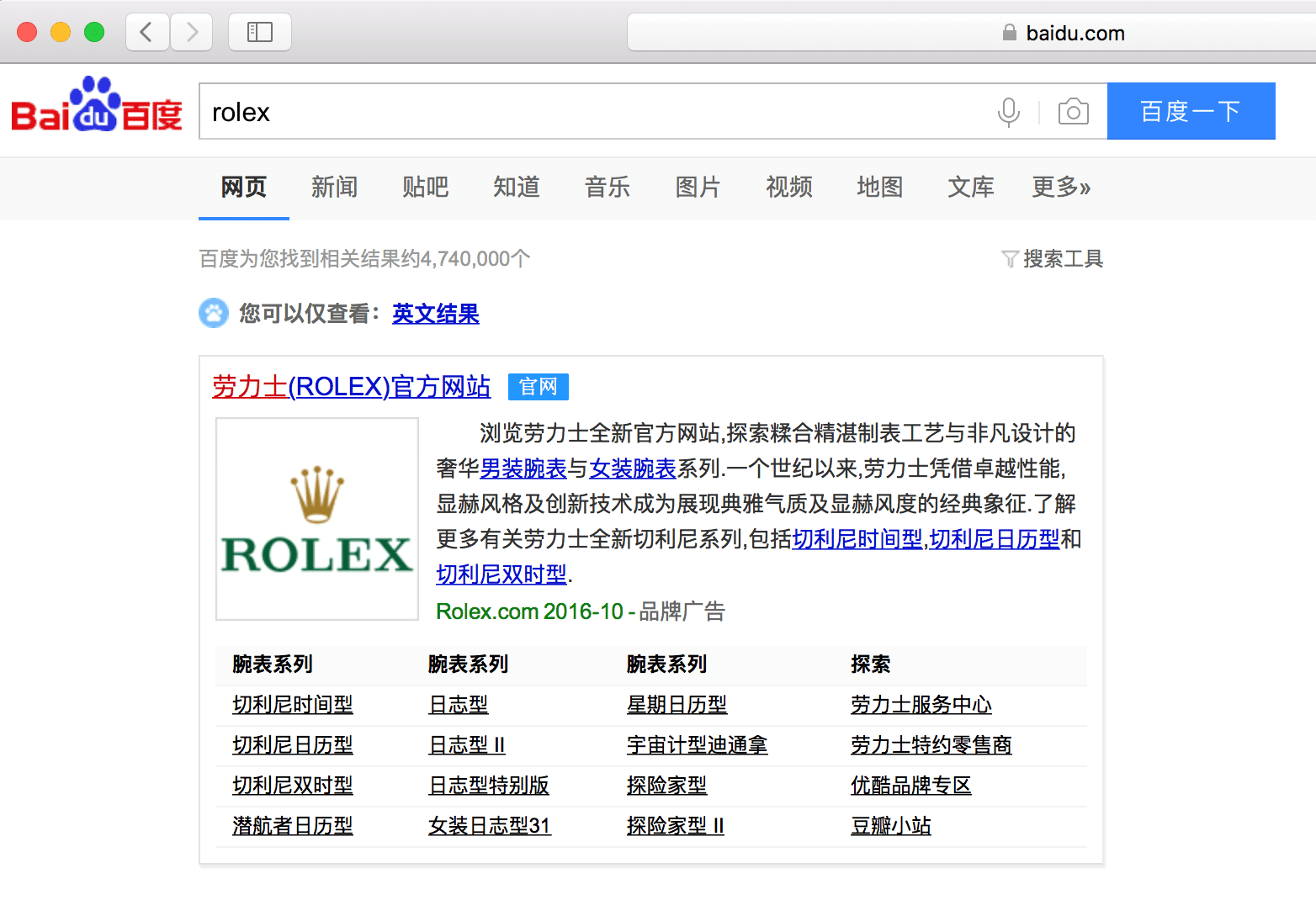Image resolution: width=1316 pixels, height=900 pixels.
Task: Click the 英文结果 link
Action: tap(435, 314)
